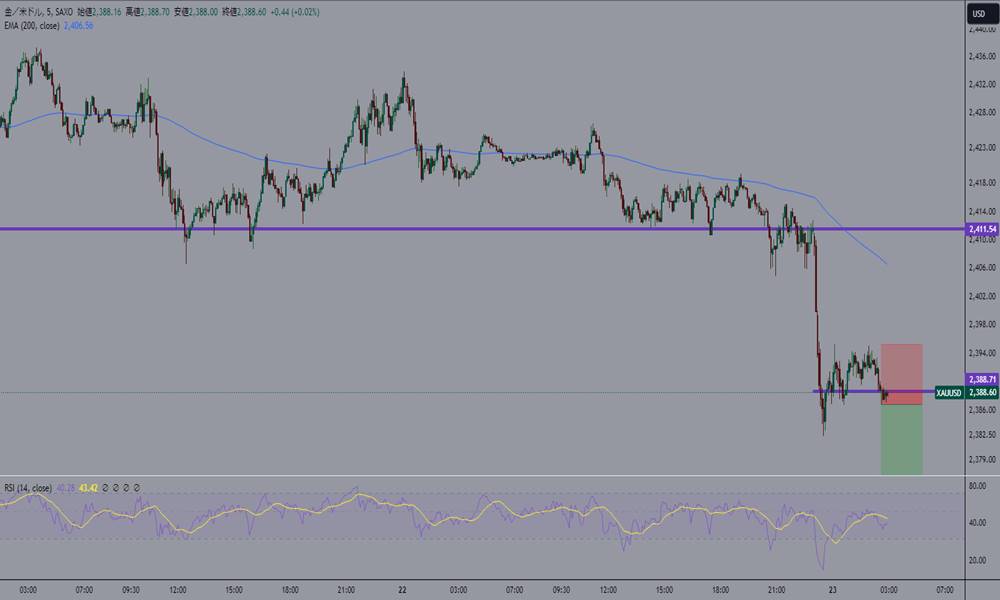Click the 2,440.00 level on price scale

pyautogui.click(x=982, y=31)
